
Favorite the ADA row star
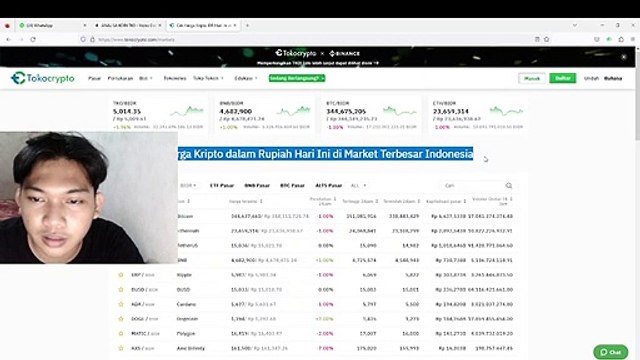tap(121, 304)
